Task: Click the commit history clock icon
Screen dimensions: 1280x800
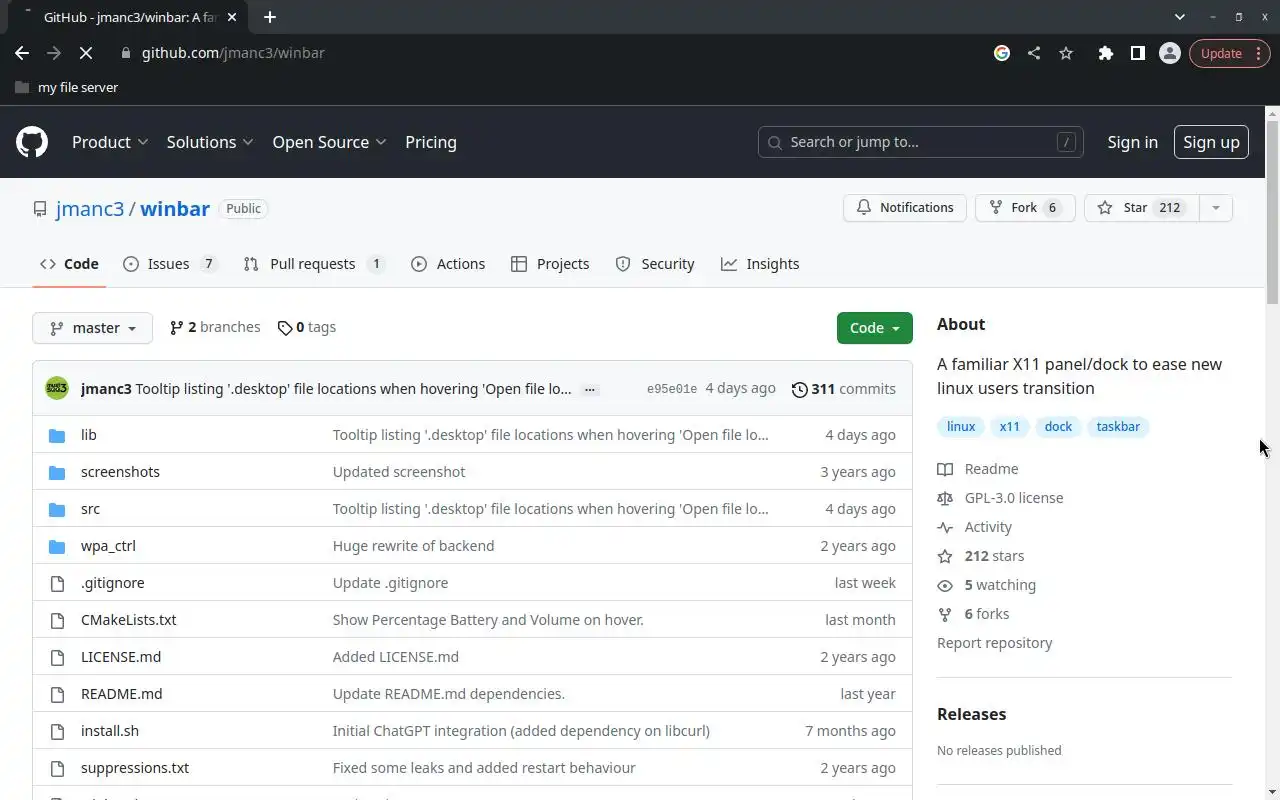Action: [x=799, y=389]
